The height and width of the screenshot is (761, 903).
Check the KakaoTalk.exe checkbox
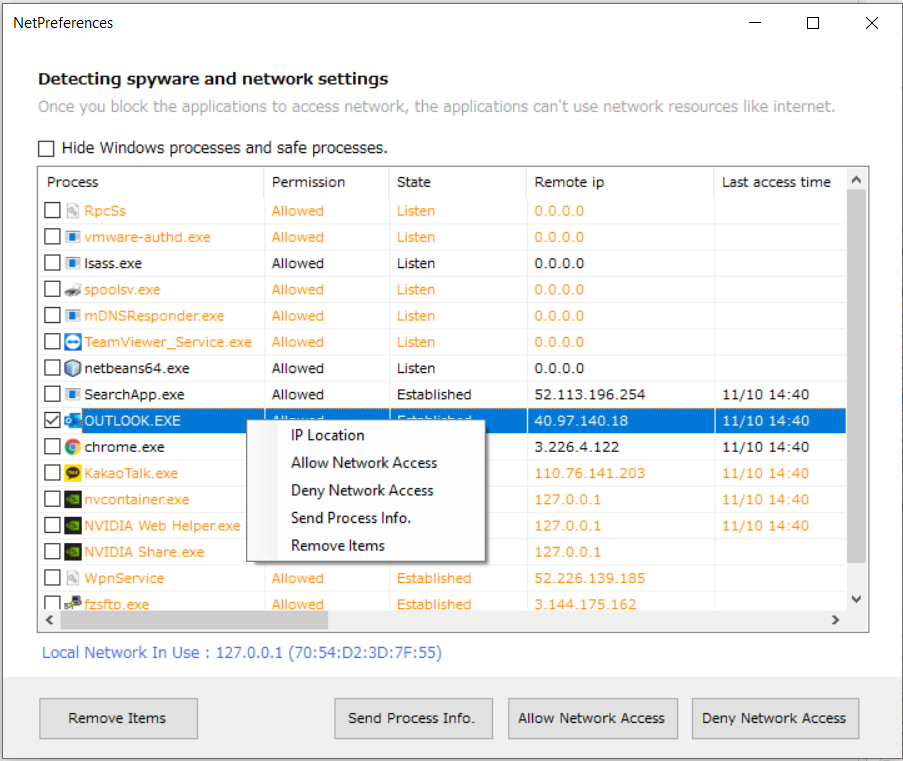click(52, 473)
